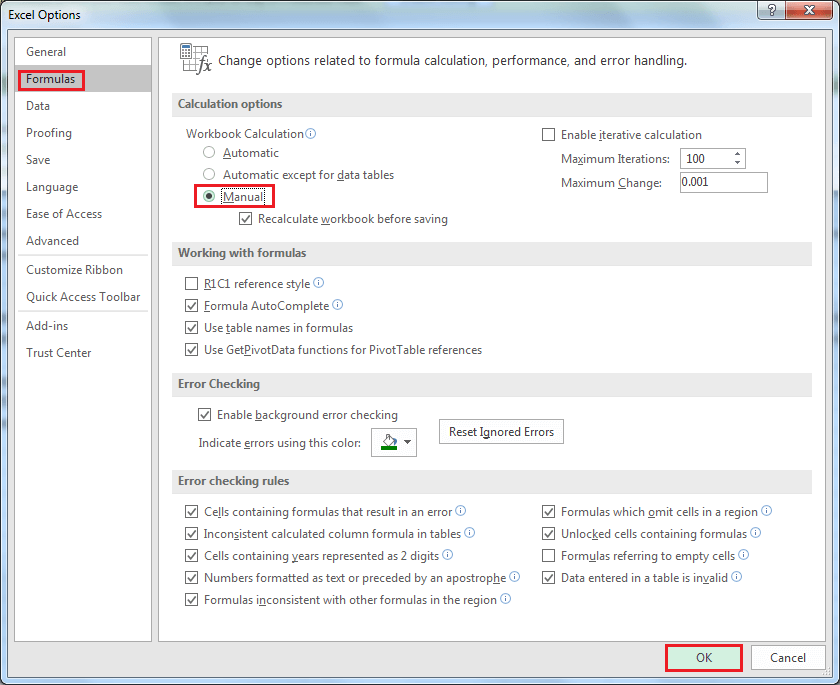Enable R1C1 reference style
The image size is (840, 685).
click(191, 283)
